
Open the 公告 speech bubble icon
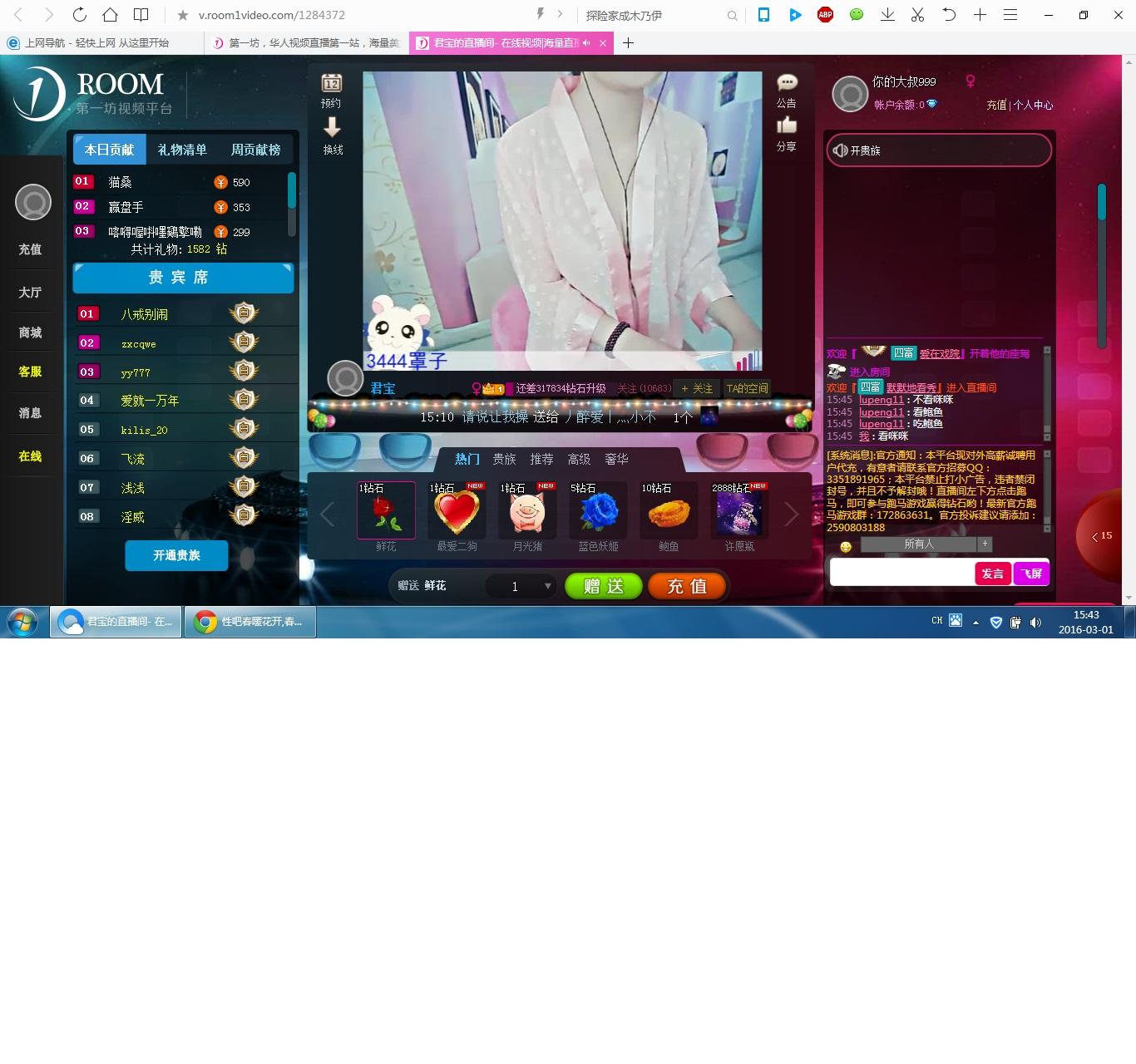(787, 83)
